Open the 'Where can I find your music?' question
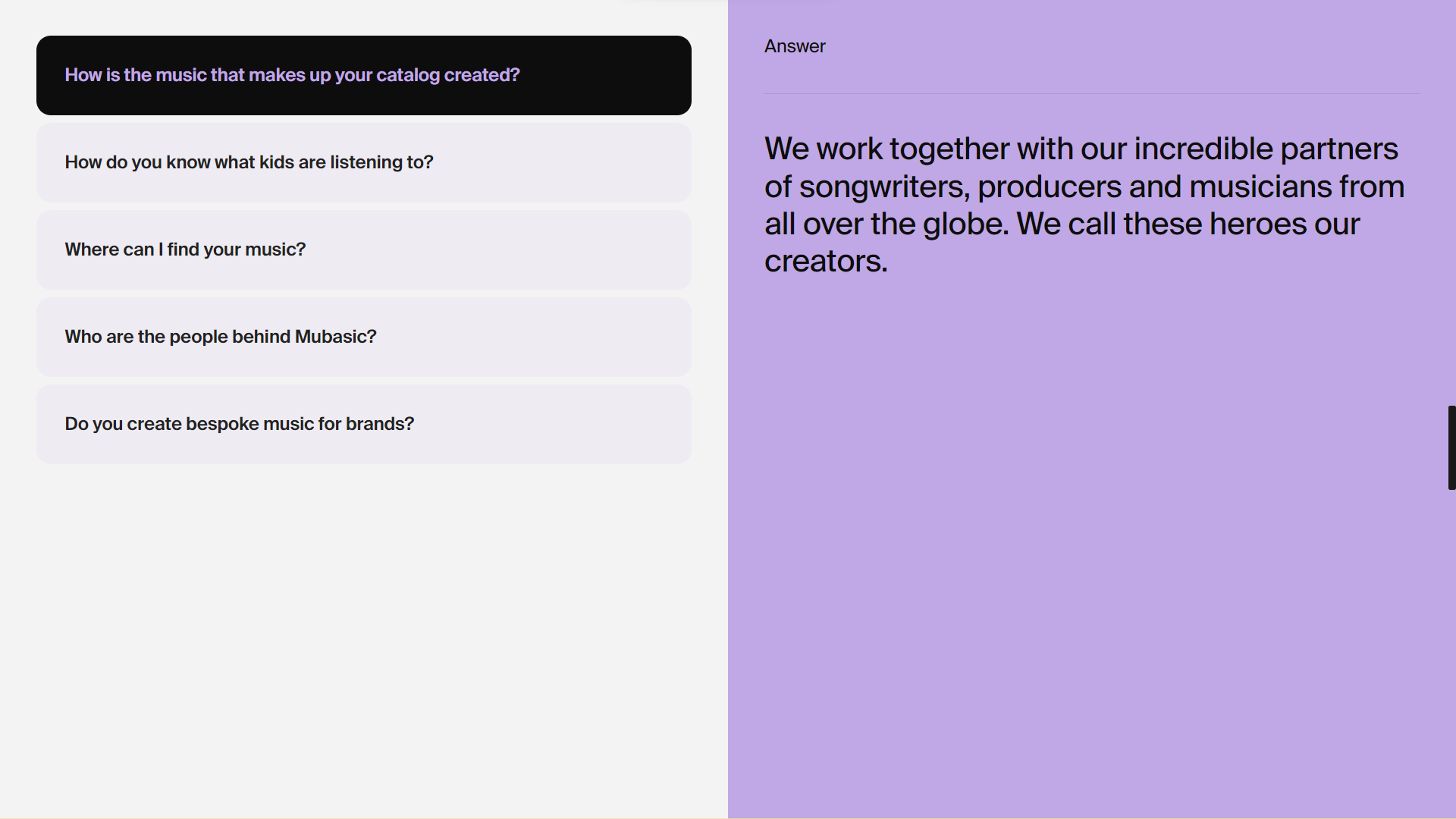Screen dimensions: 1456x819 364,249
